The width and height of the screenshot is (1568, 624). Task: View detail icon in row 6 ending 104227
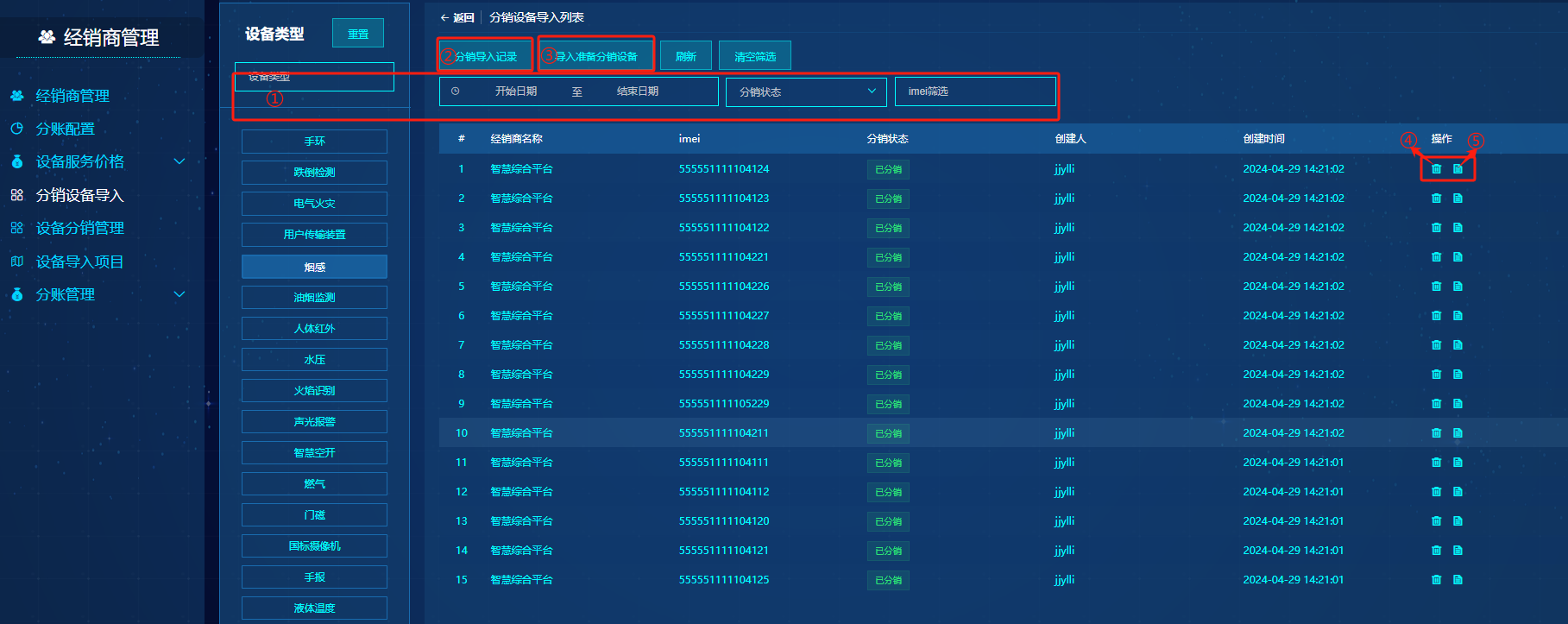point(1458,316)
